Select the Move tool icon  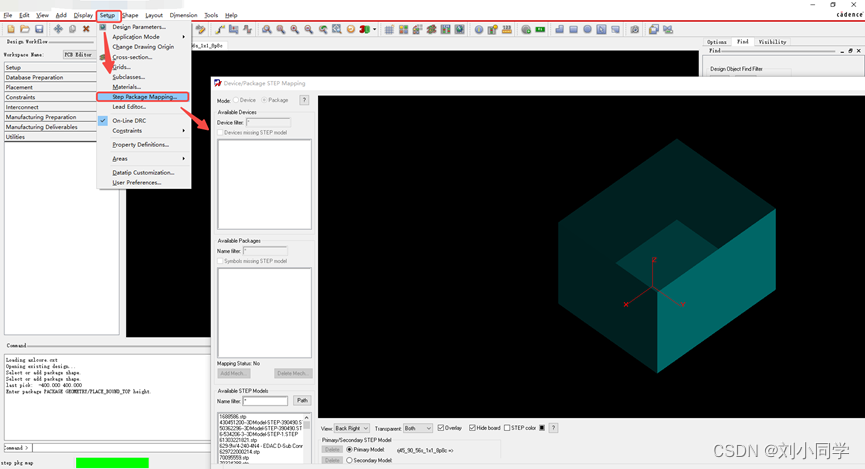[x=58, y=29]
